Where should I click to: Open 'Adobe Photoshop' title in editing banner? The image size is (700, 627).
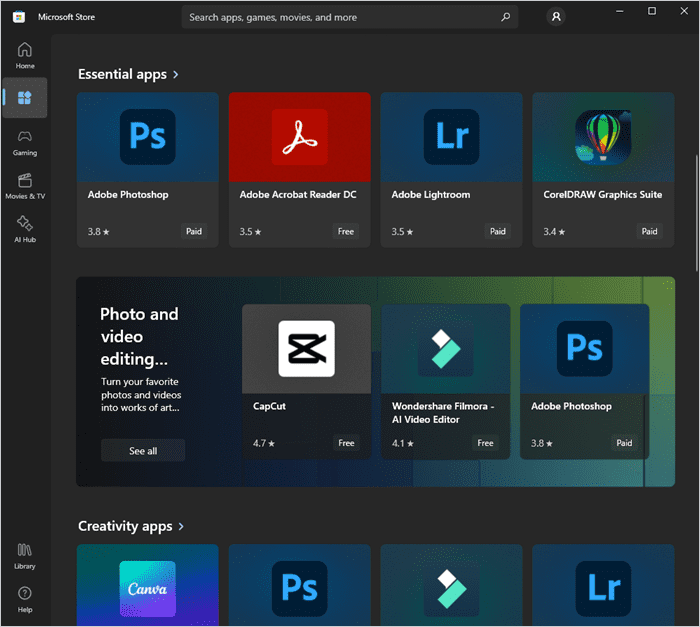click(571, 406)
